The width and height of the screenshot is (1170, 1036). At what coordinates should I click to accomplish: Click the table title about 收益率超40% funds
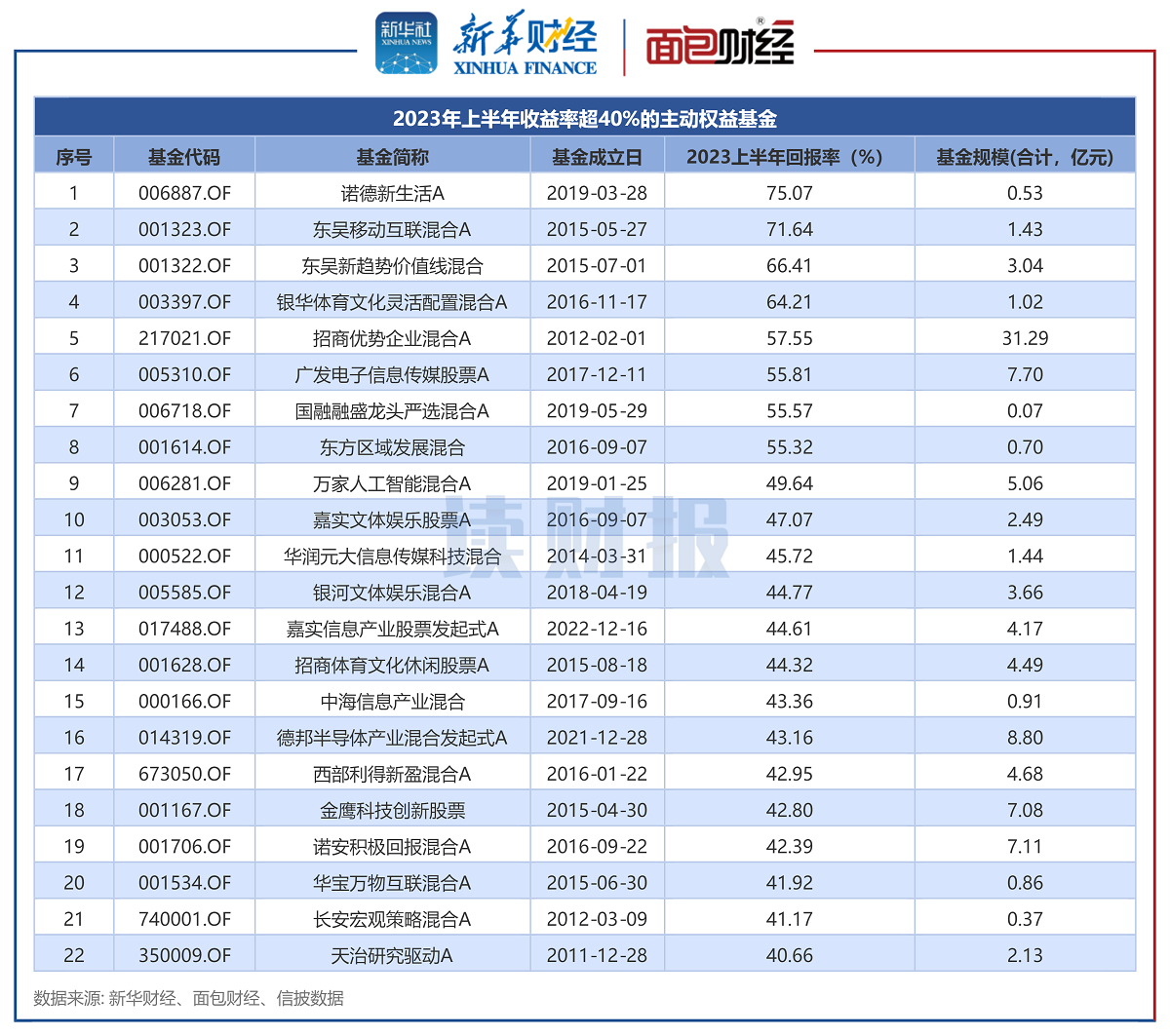585,119
